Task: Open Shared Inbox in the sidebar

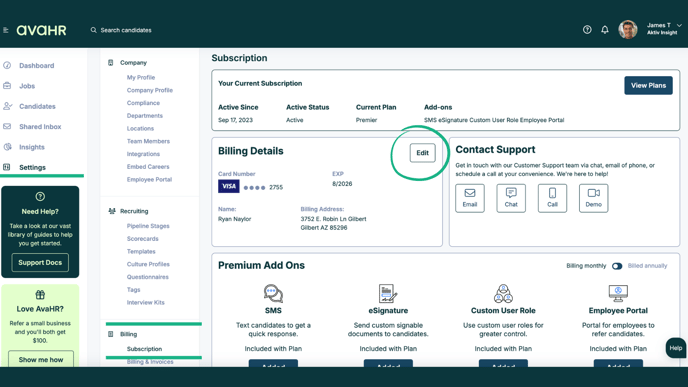Action: coord(40,127)
